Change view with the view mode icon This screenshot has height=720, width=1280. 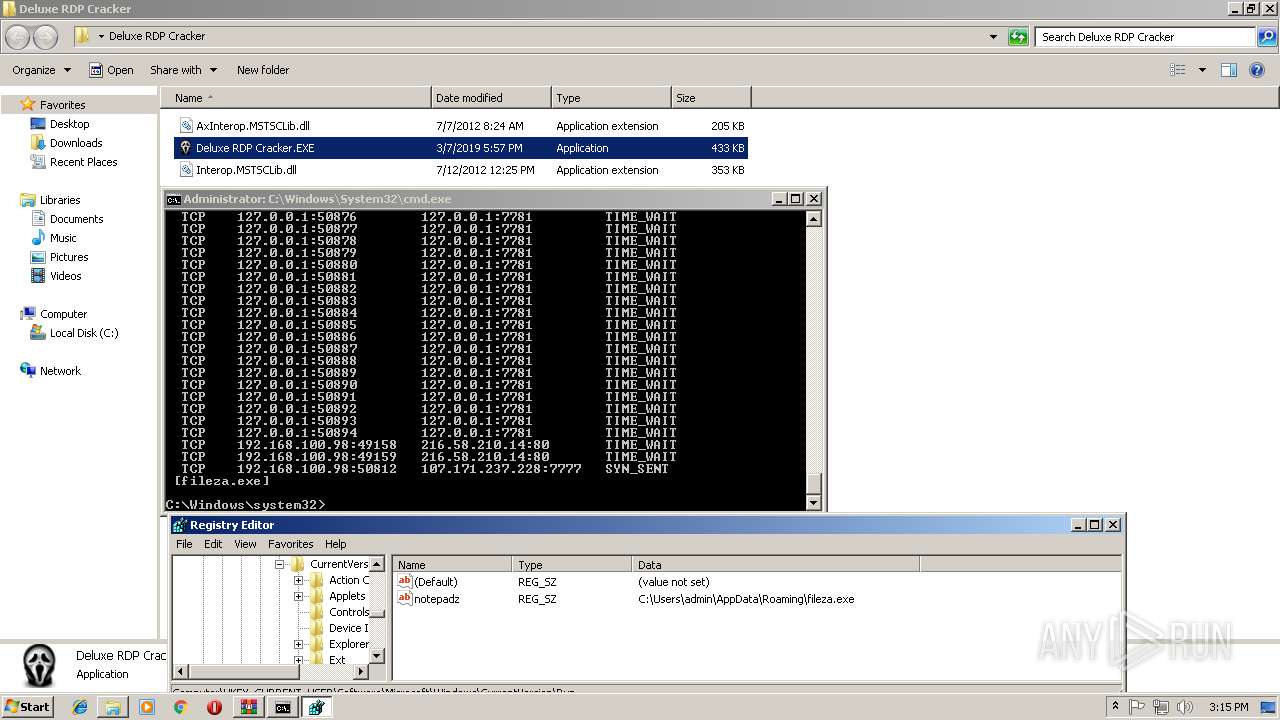tap(1178, 70)
